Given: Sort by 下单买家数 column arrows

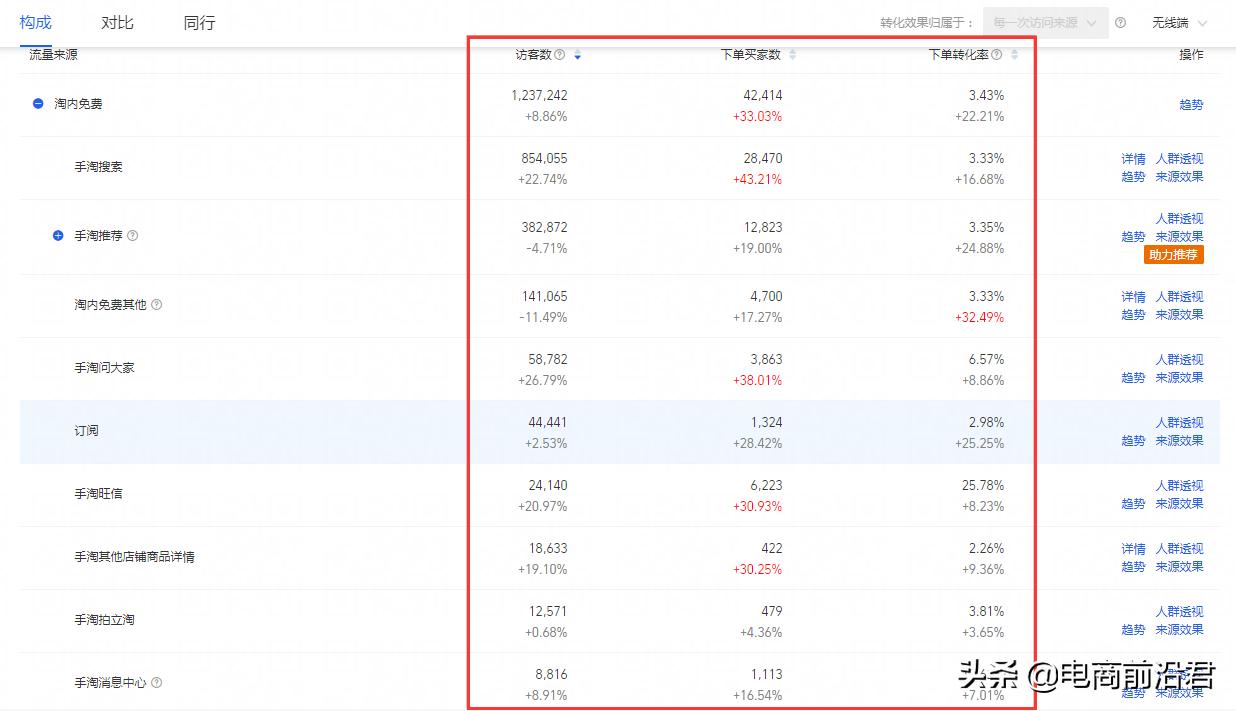Looking at the screenshot, I should pos(793,55).
